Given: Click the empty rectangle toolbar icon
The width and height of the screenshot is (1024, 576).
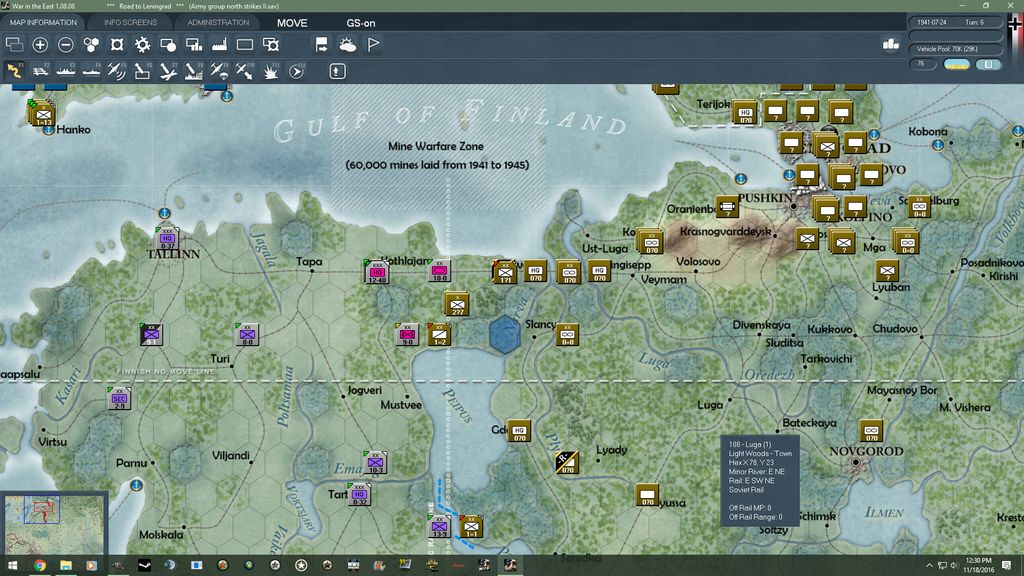Looking at the screenshot, I should click(x=245, y=44).
